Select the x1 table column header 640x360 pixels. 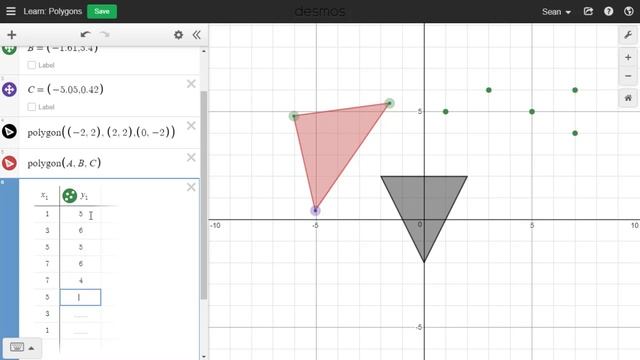[44, 196]
